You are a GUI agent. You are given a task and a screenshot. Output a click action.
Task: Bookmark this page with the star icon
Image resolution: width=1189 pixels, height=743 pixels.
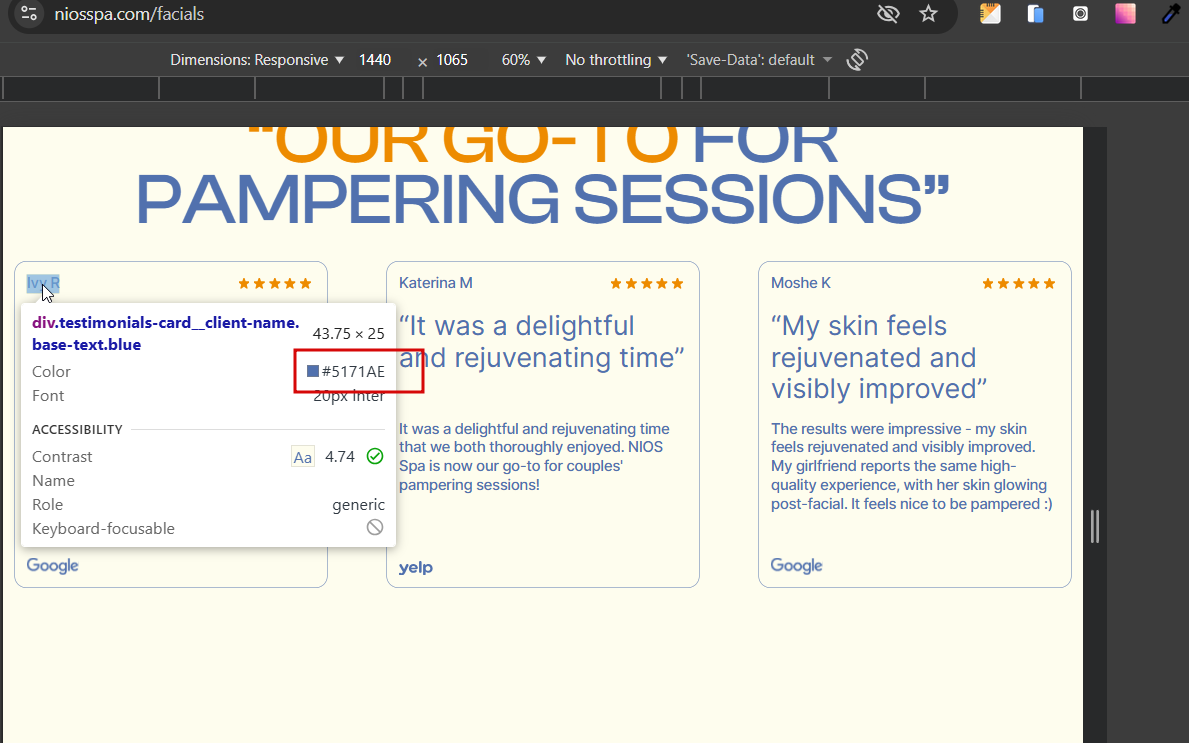(x=928, y=14)
